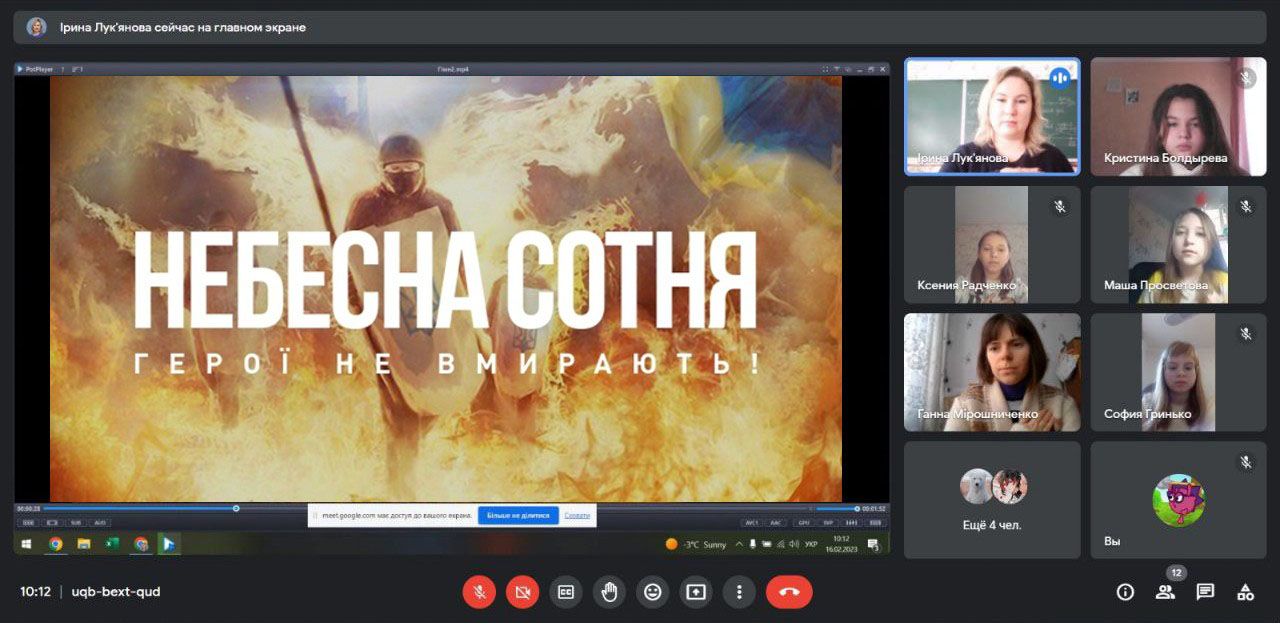The height and width of the screenshot is (623, 1280).
Task: Click the present screen button
Action: 695,592
